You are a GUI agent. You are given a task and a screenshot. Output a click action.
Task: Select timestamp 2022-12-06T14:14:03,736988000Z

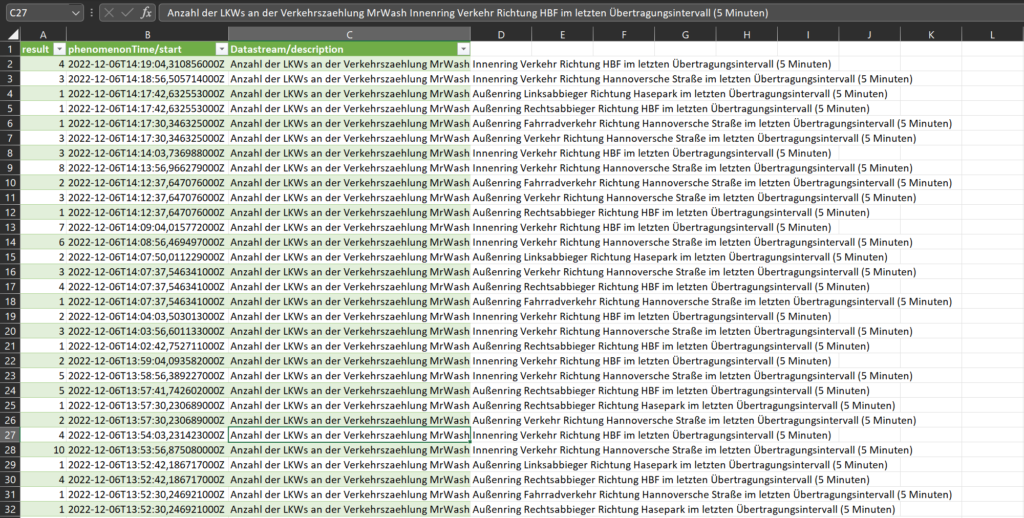tap(148, 153)
